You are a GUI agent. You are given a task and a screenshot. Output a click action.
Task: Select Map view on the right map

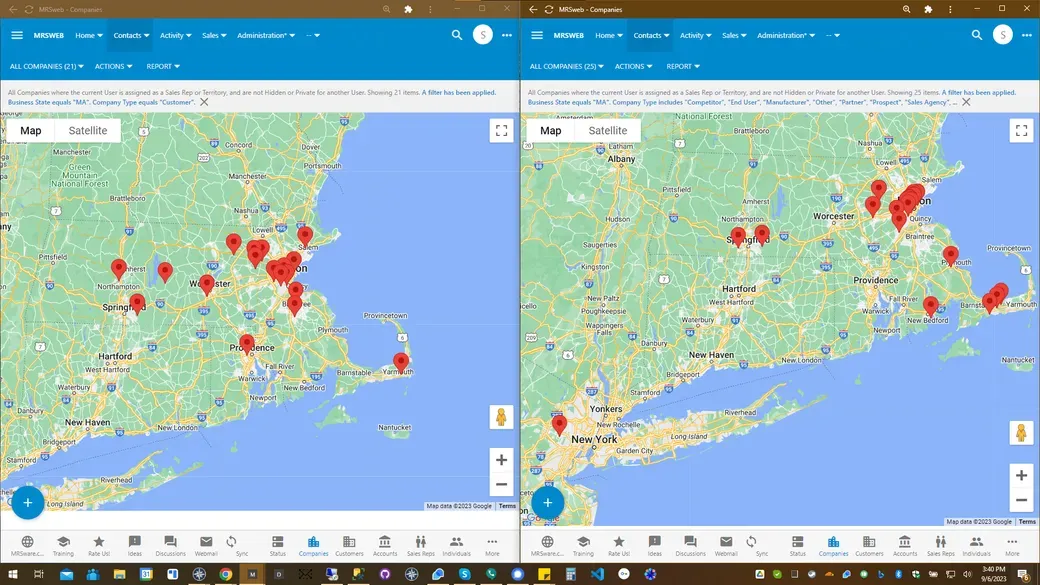551,130
